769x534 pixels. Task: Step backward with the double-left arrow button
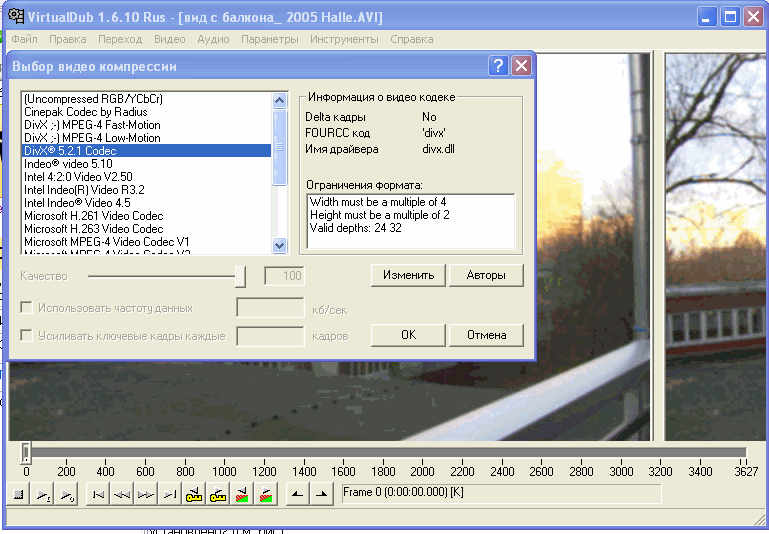coord(122,494)
